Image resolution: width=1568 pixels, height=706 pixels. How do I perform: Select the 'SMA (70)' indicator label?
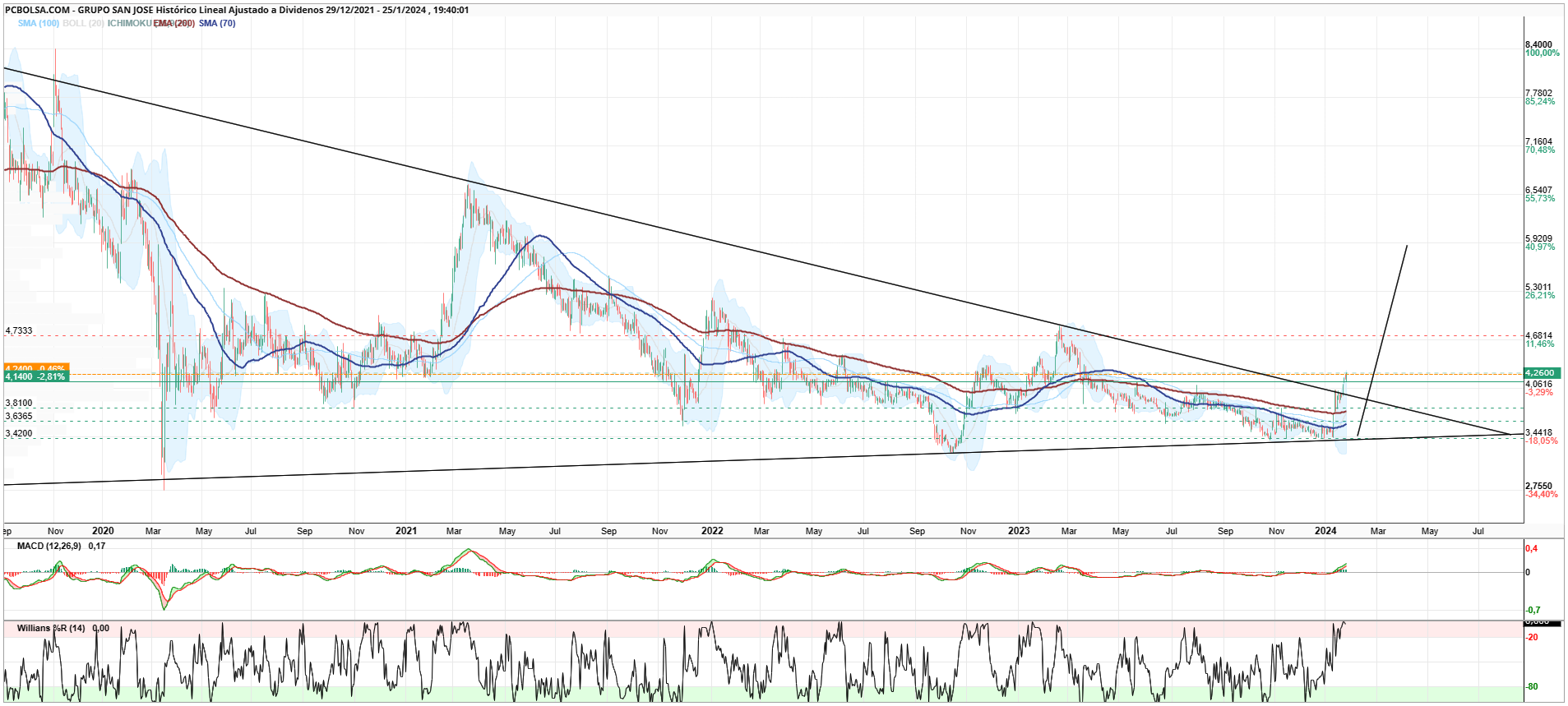[217, 23]
